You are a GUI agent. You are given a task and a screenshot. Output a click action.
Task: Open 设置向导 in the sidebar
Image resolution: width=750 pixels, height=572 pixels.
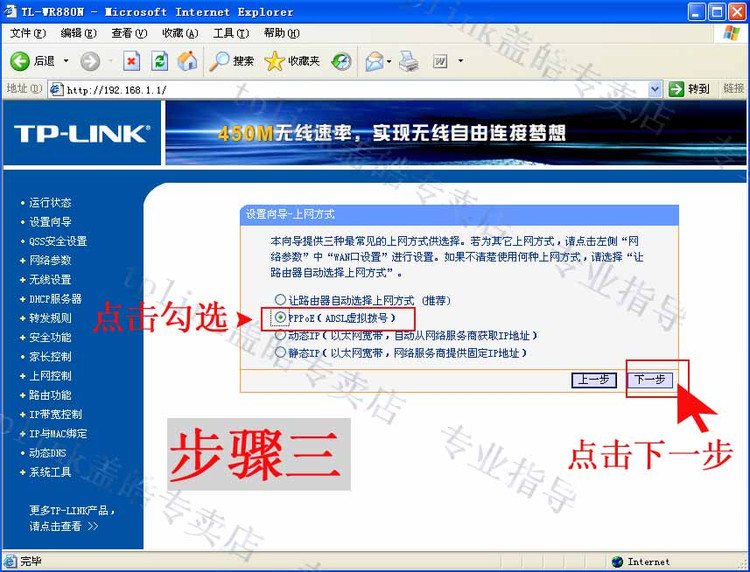pyautogui.click(x=50, y=222)
